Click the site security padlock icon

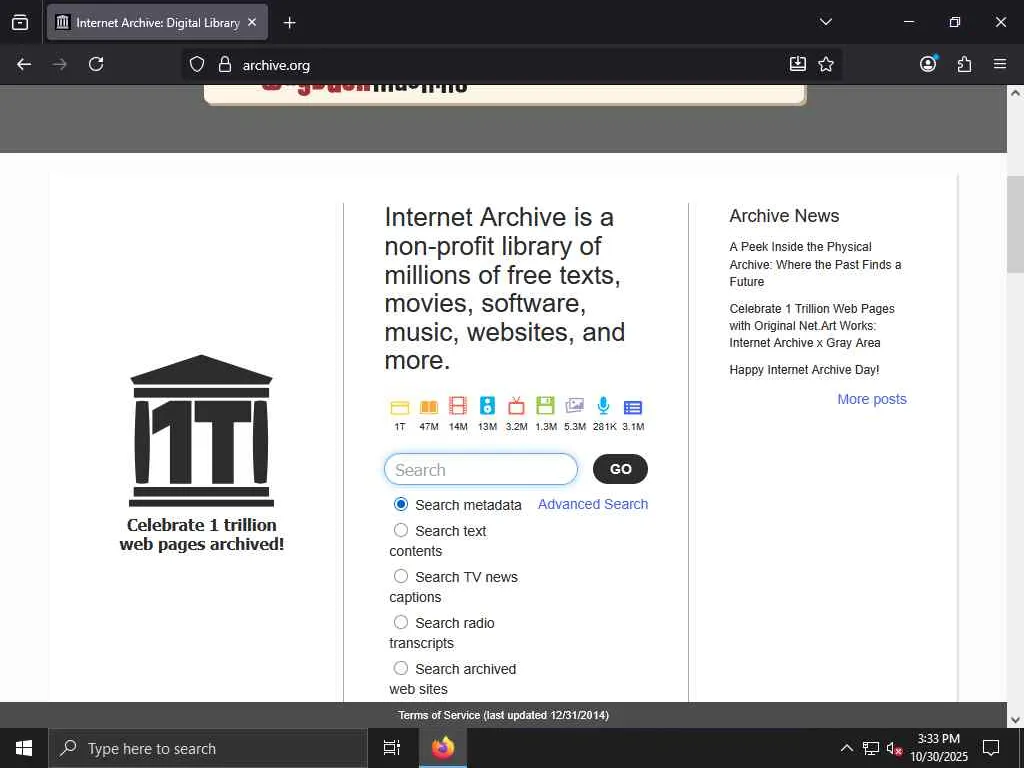tap(225, 64)
